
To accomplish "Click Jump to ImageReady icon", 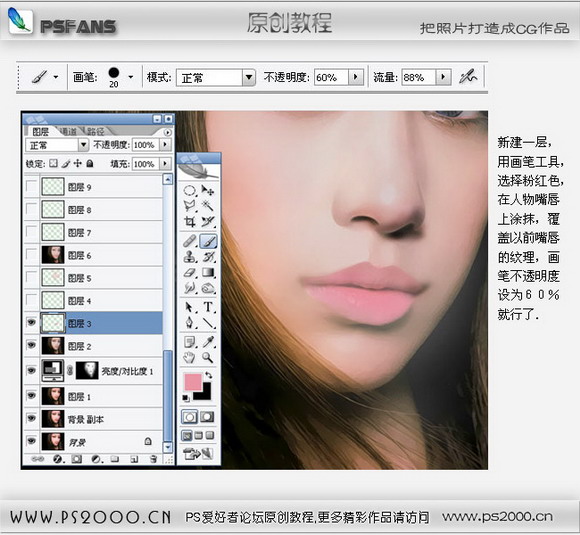I will (x=198, y=453).
